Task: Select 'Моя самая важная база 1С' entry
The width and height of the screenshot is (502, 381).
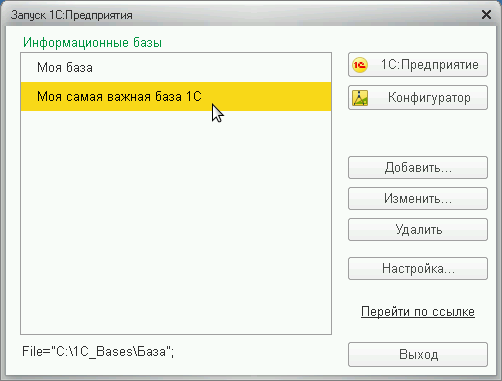Action: [176, 97]
